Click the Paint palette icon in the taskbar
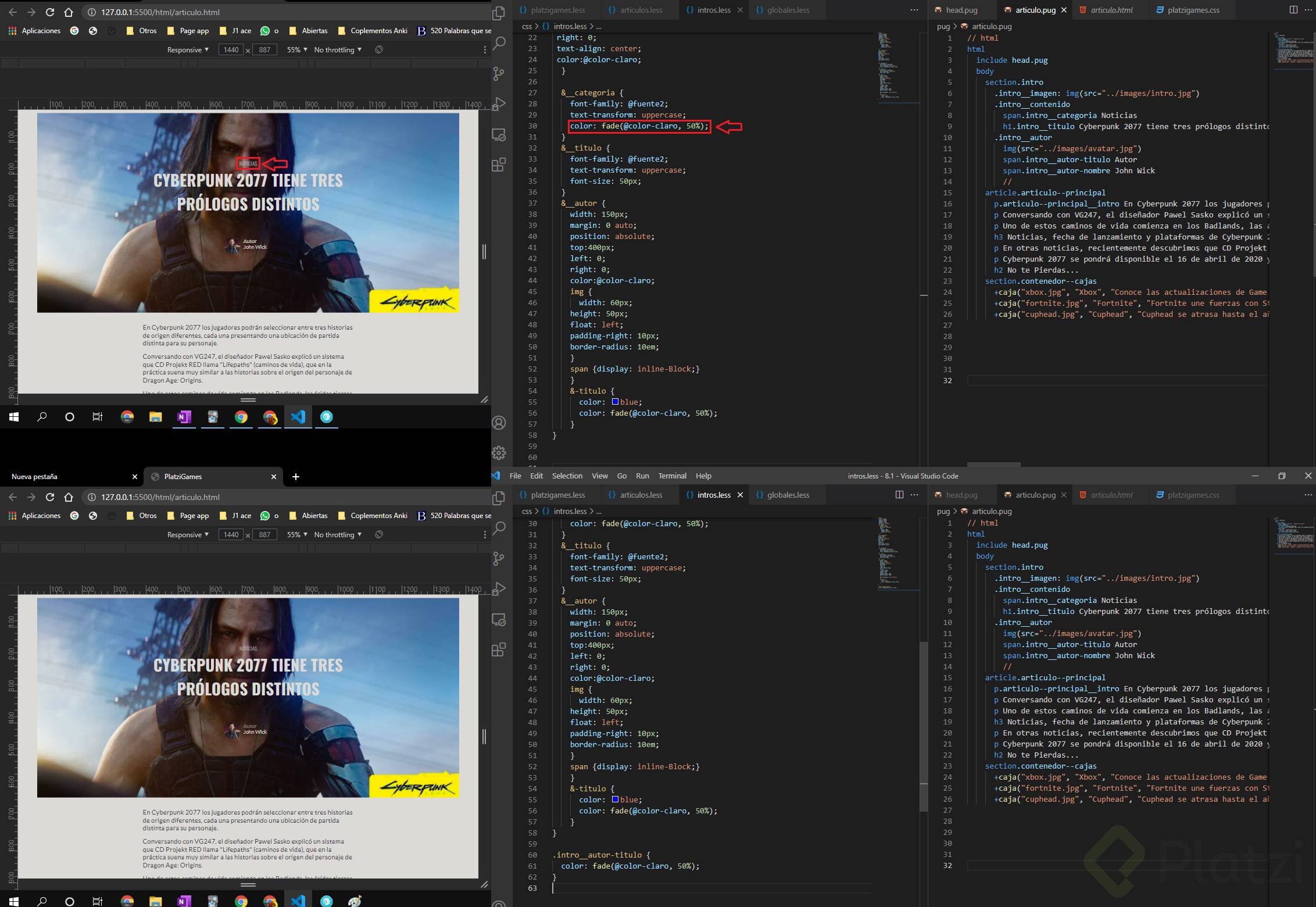1316x907 pixels. click(x=355, y=901)
